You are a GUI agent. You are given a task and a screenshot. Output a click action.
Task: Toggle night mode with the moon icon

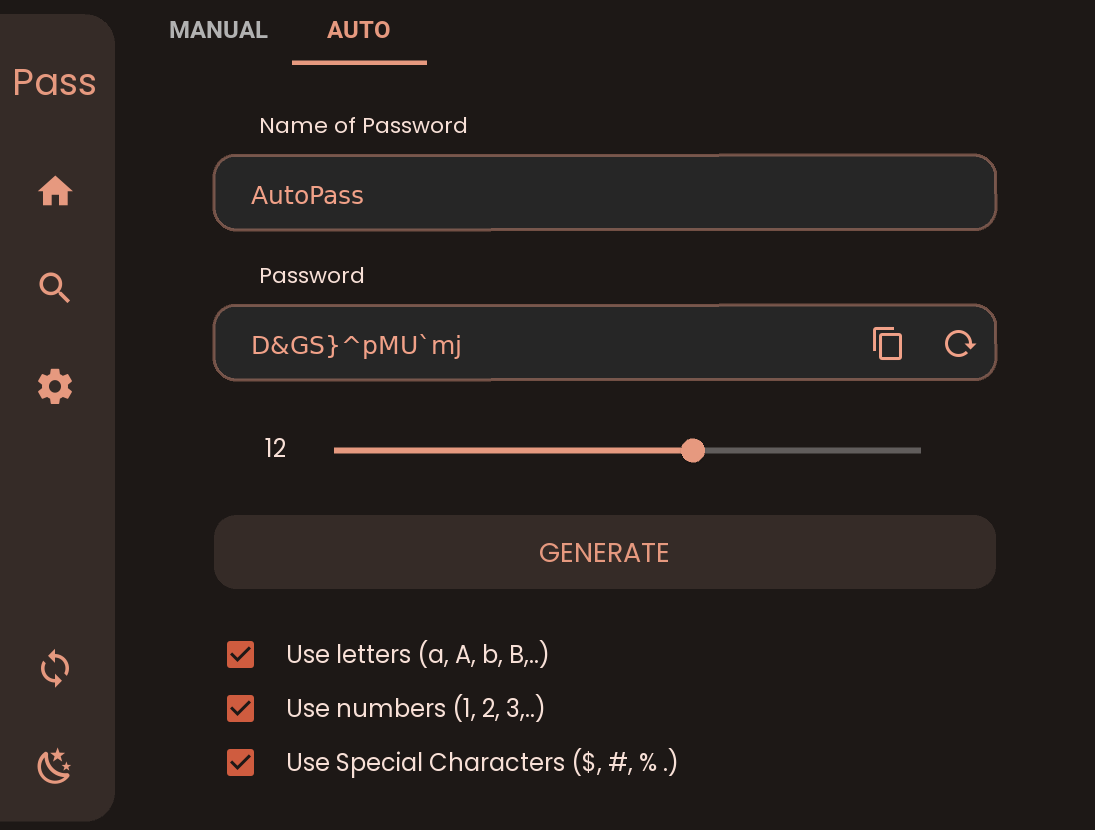pos(54,766)
